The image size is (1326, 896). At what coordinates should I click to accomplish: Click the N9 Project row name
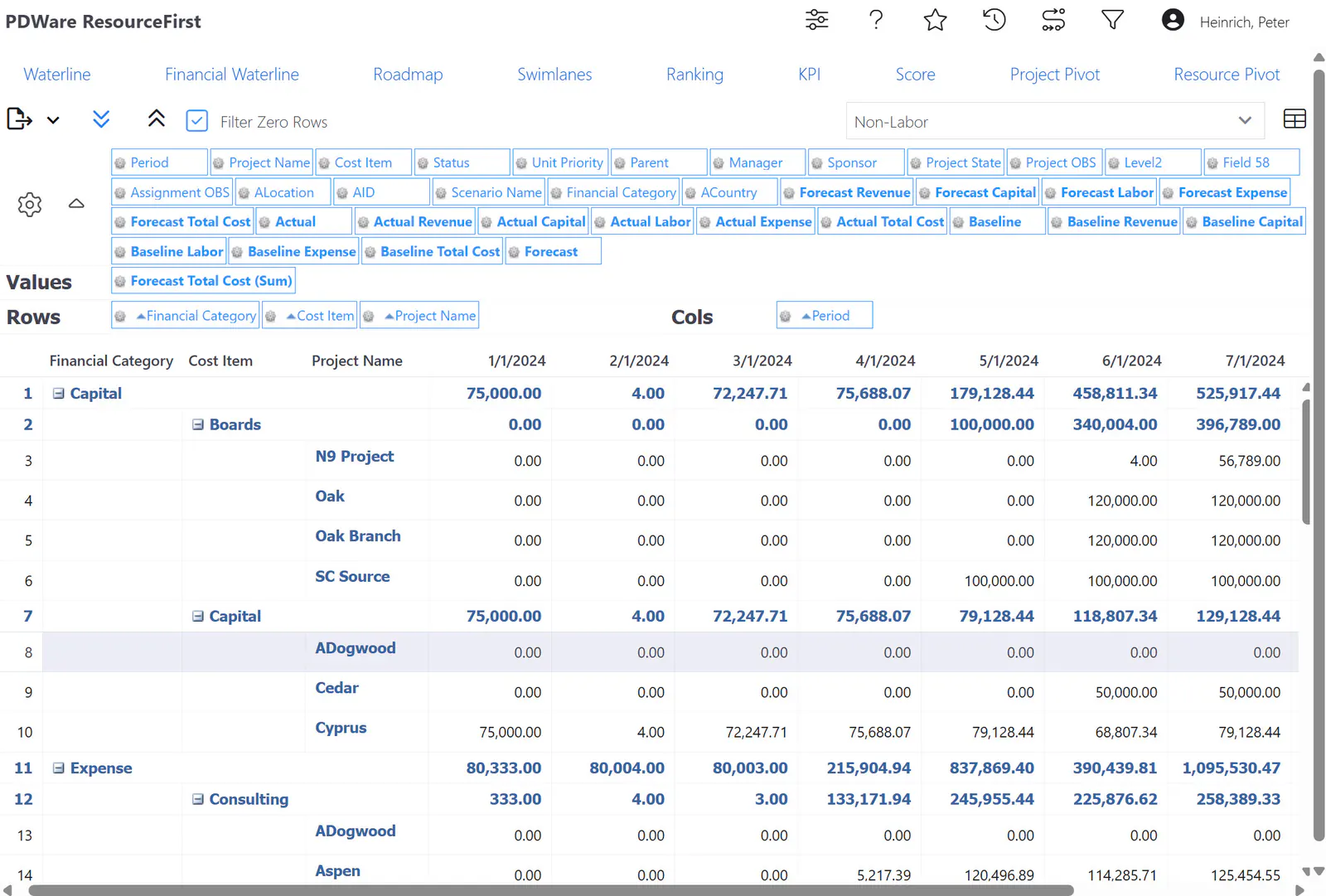point(355,457)
